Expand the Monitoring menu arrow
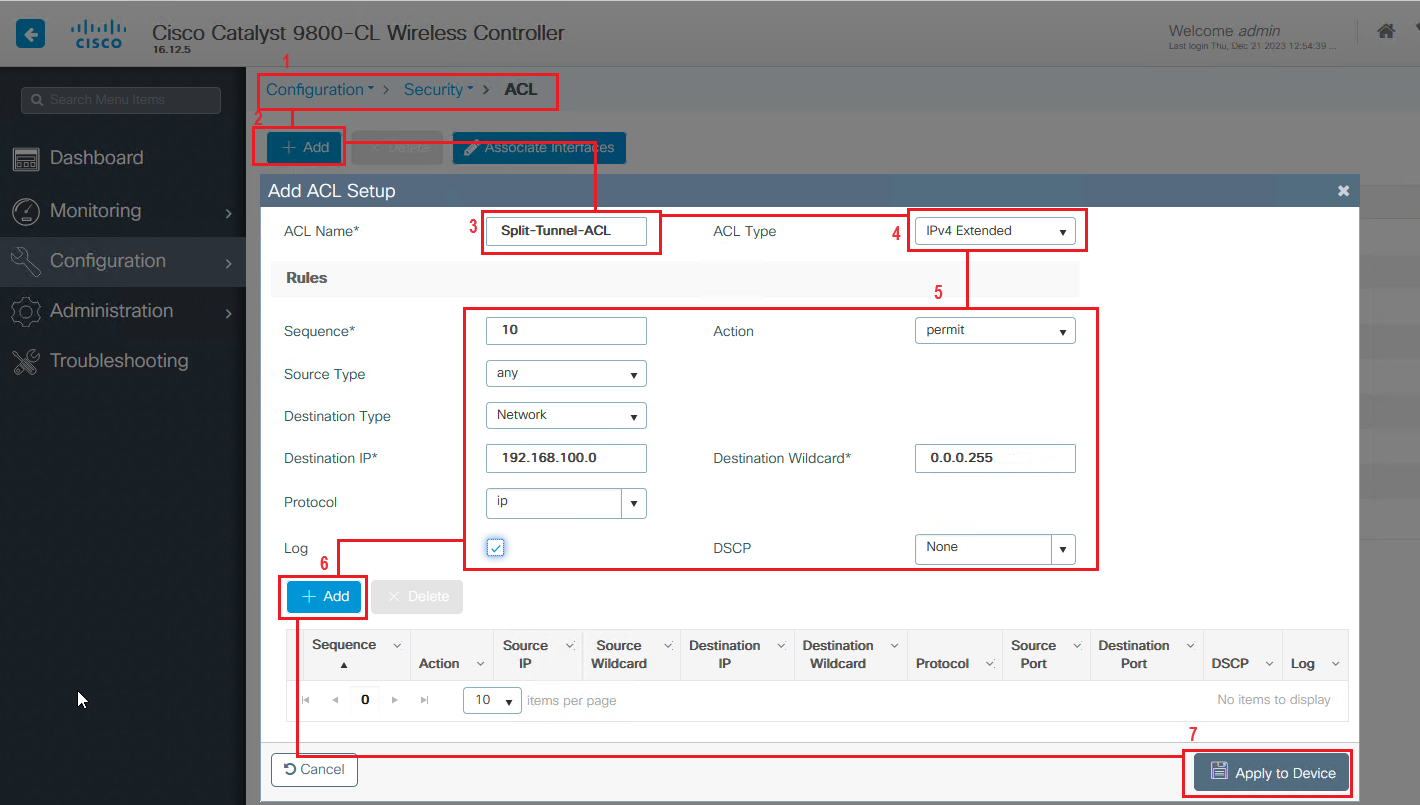Image resolution: width=1420 pixels, height=805 pixels. coord(228,213)
